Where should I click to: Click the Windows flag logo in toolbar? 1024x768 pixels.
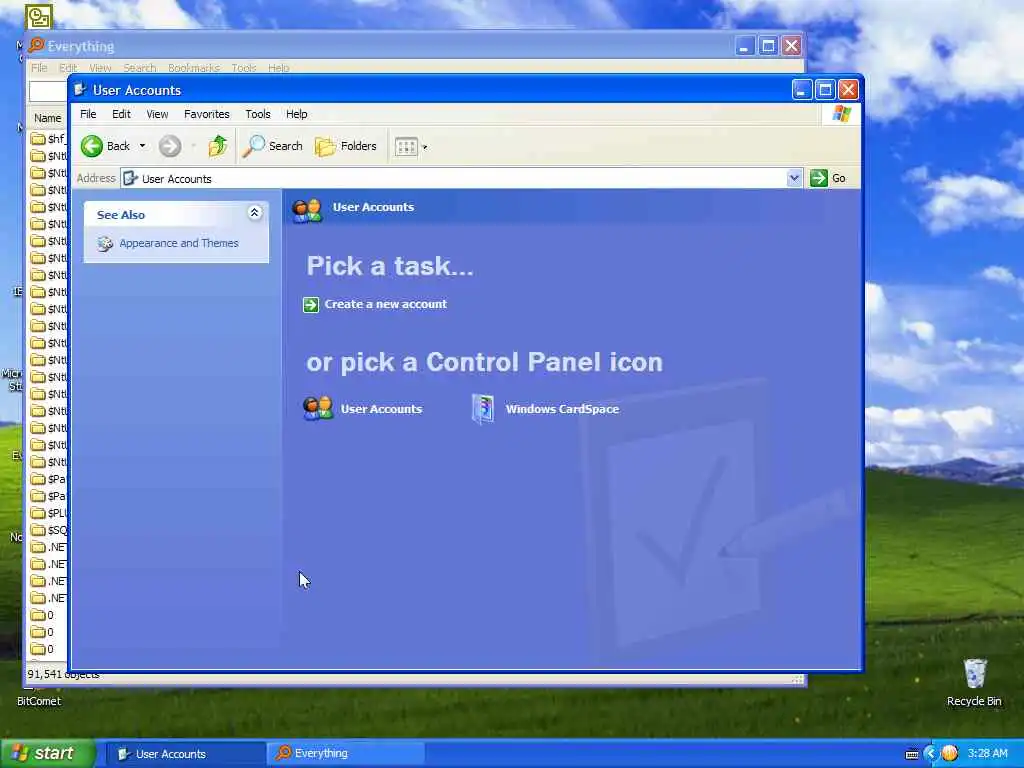tap(841, 114)
